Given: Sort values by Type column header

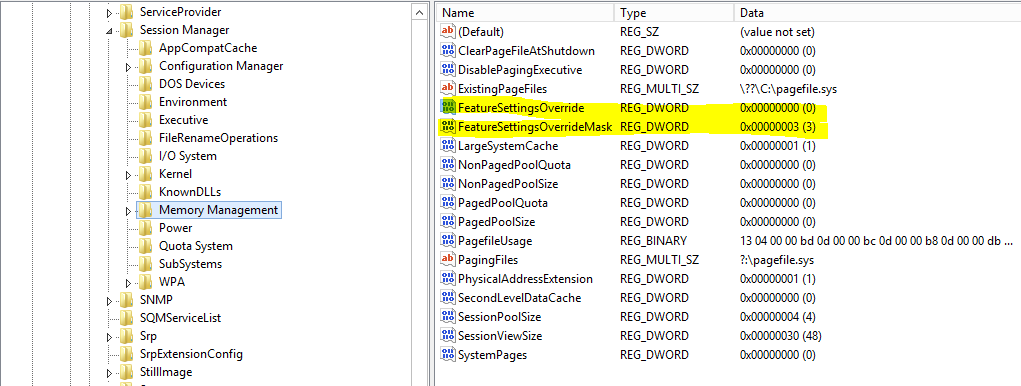Looking at the screenshot, I should click(674, 12).
